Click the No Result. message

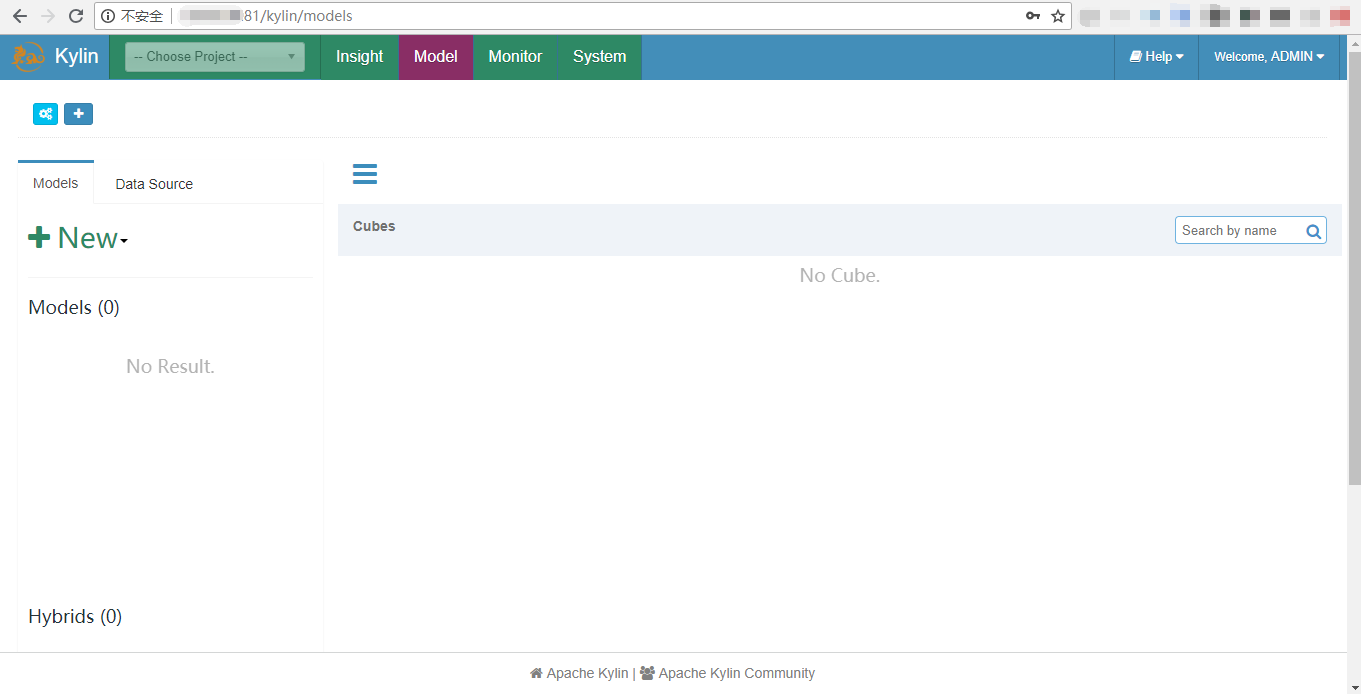pyautogui.click(x=170, y=367)
